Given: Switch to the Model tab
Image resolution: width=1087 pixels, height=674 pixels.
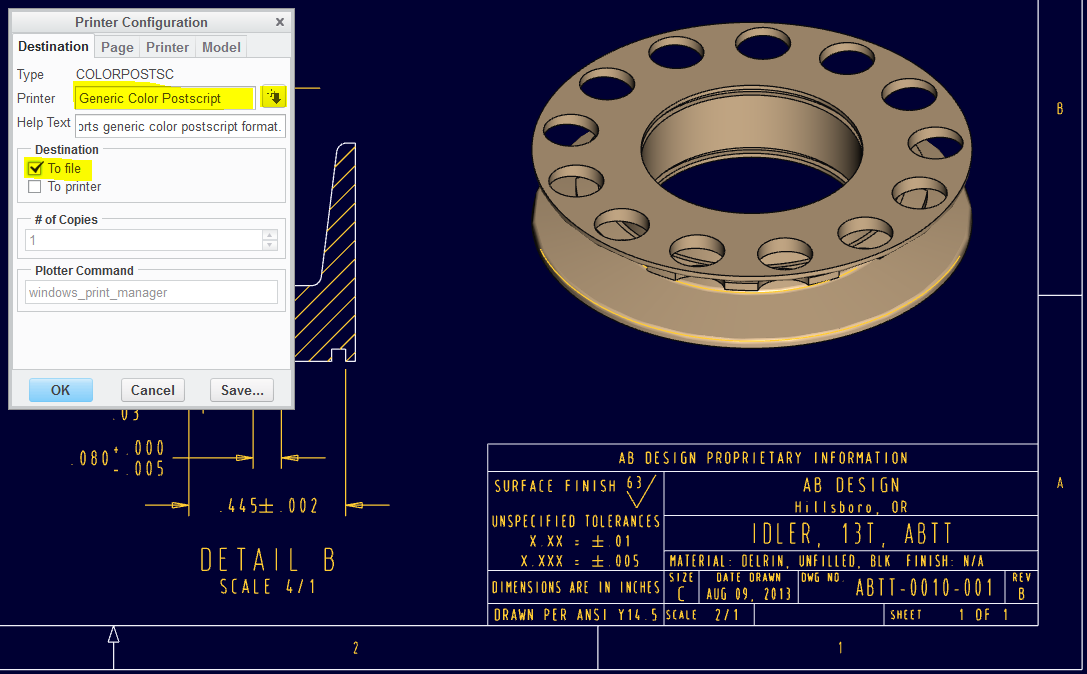Looking at the screenshot, I should 221,47.
